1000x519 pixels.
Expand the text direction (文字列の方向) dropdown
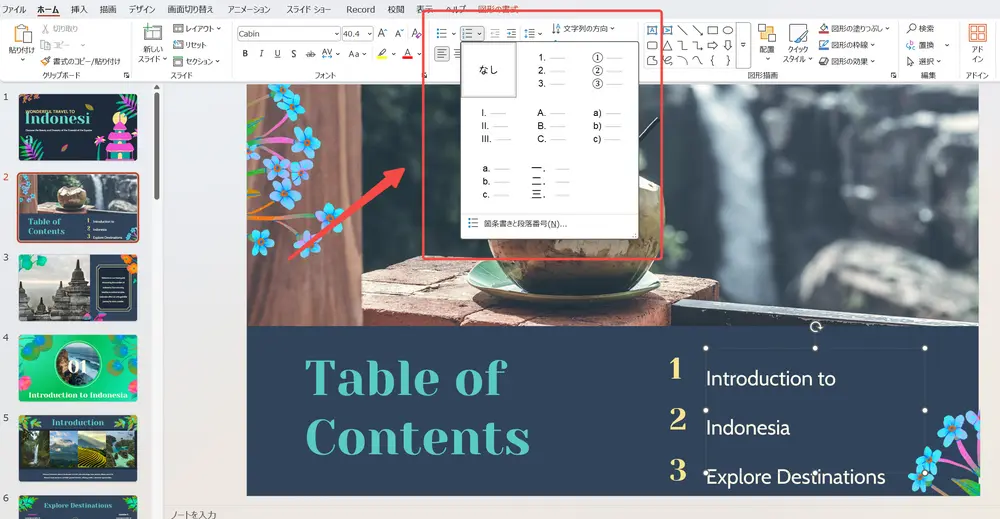point(612,29)
